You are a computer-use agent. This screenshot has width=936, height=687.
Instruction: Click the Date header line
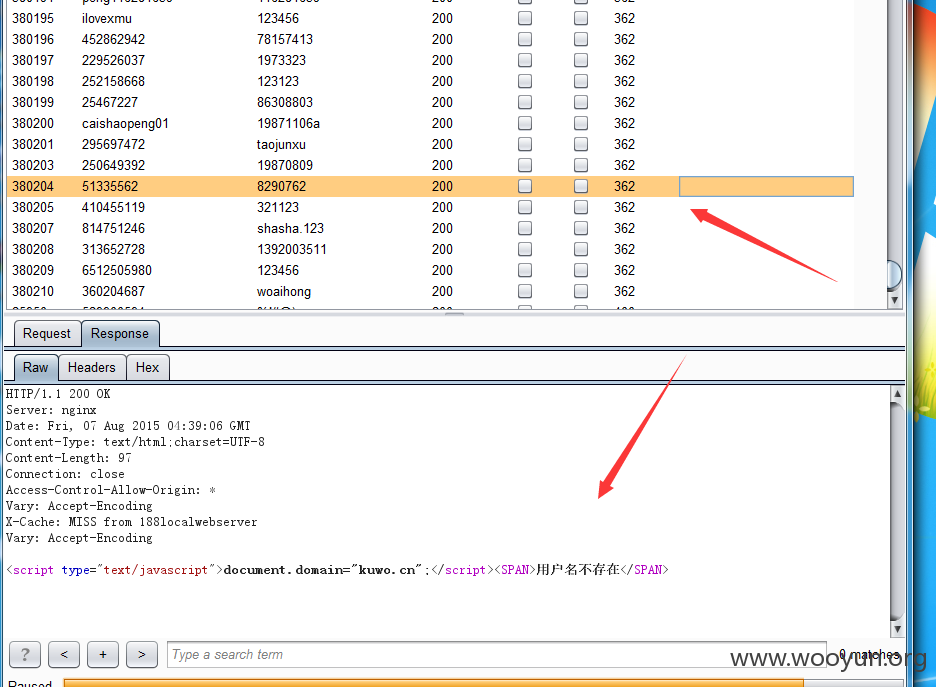pyautogui.click(x=128, y=426)
